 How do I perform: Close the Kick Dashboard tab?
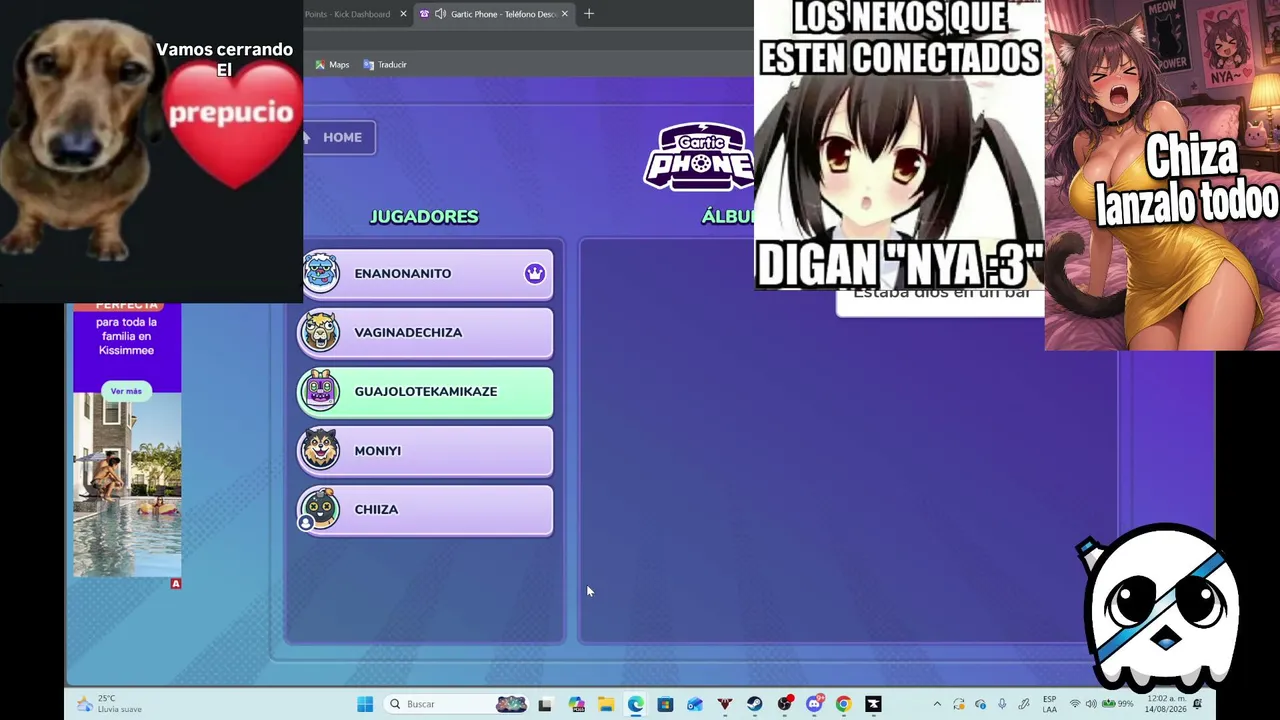(x=403, y=14)
